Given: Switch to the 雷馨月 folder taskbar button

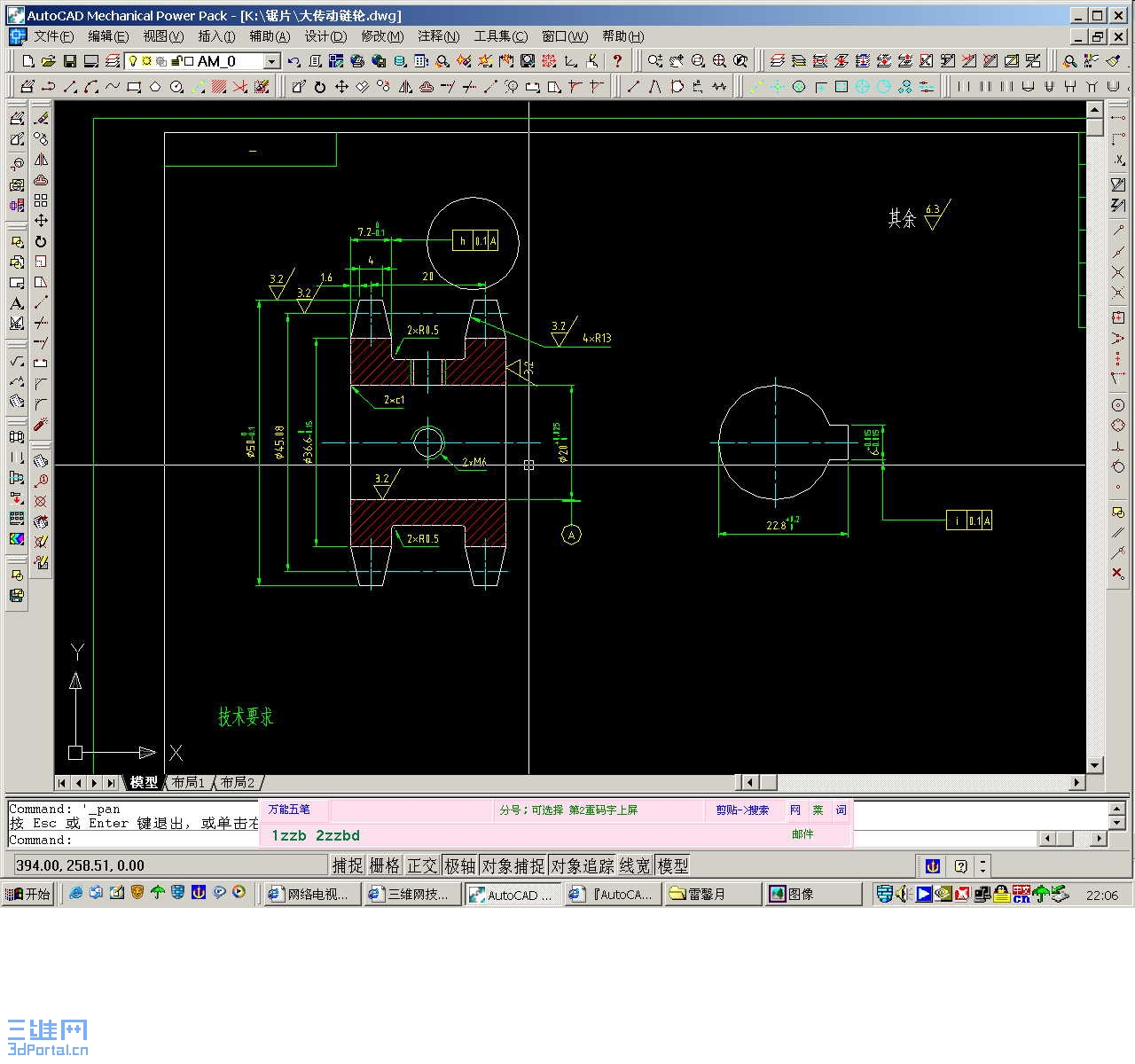Looking at the screenshot, I should 713,894.
